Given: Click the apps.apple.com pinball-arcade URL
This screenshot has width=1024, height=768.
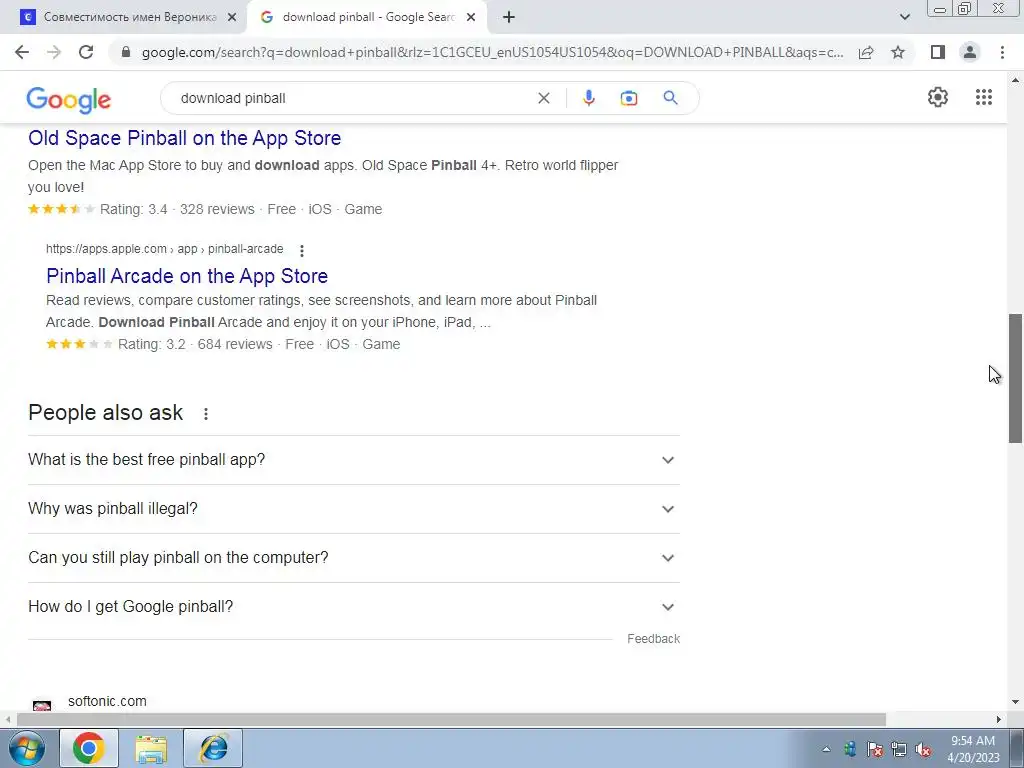Looking at the screenshot, I should (x=165, y=249).
